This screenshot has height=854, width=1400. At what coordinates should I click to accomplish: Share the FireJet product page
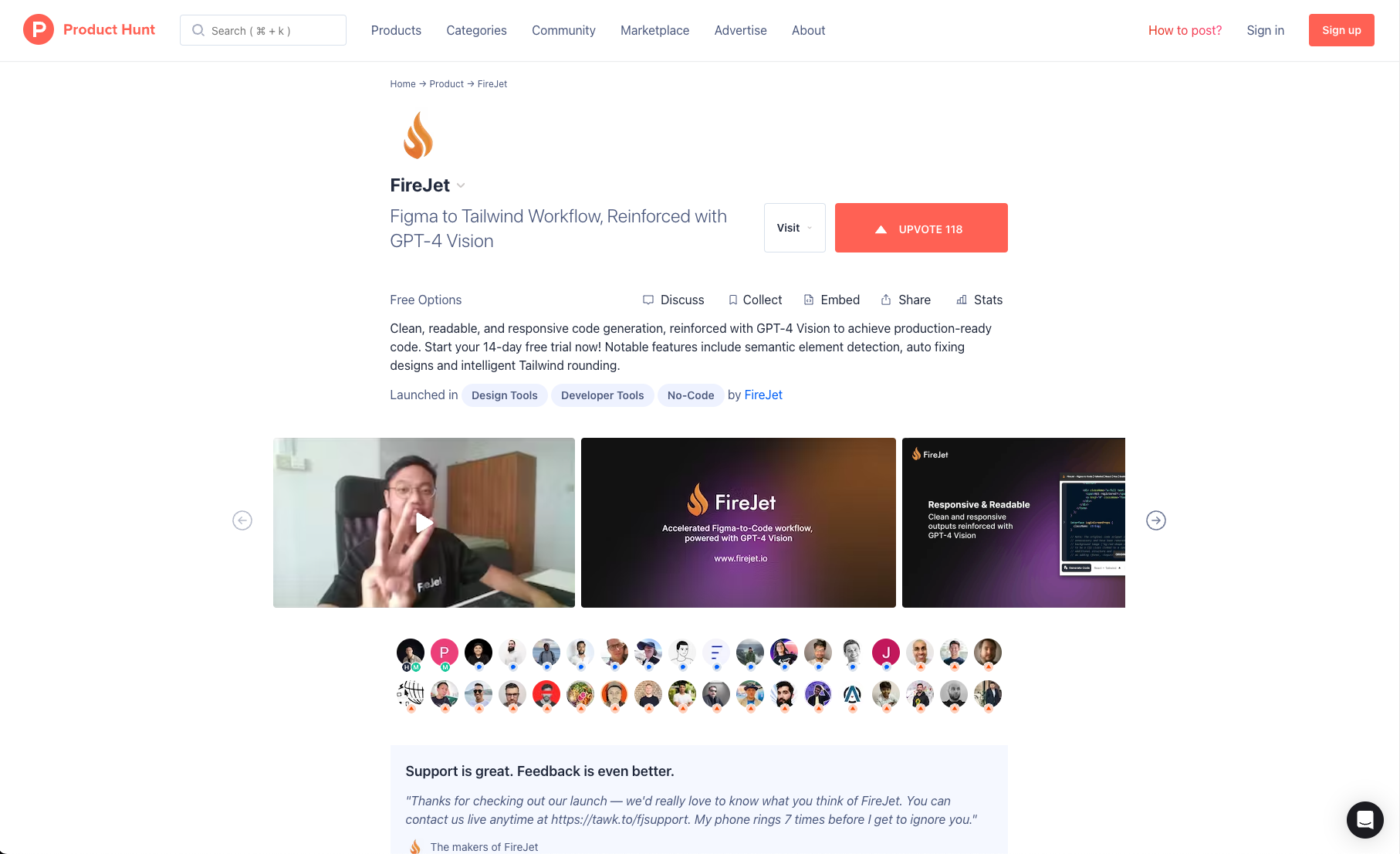pyautogui.click(x=905, y=300)
